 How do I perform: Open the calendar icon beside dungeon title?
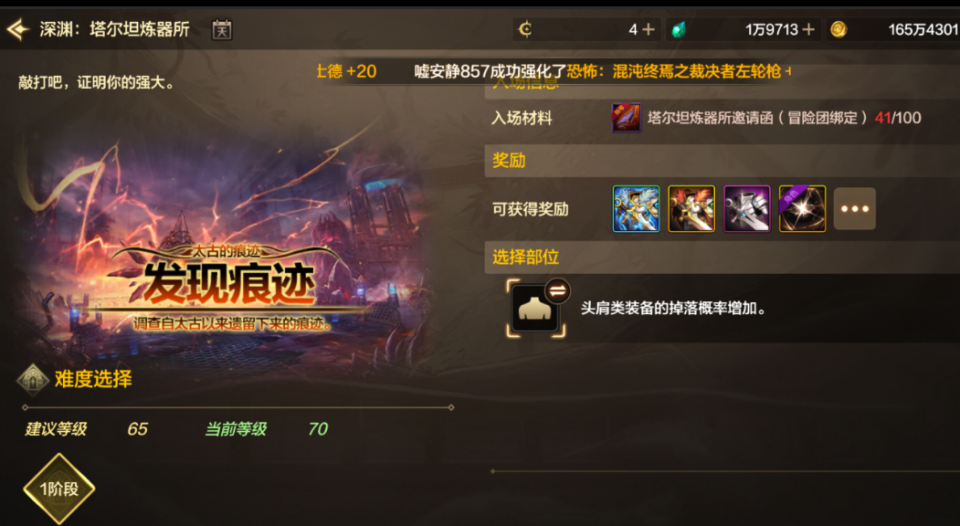point(222,29)
